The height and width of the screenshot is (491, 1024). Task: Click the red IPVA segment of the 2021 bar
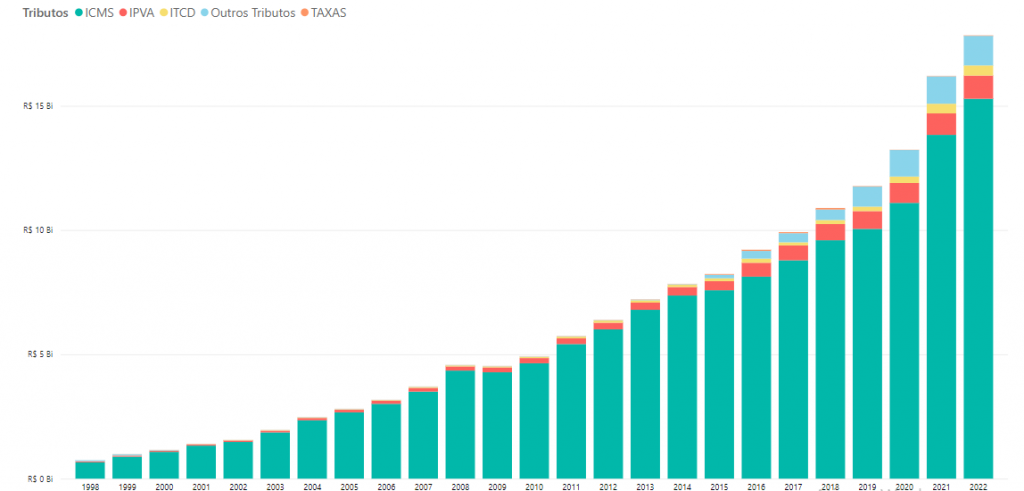tap(940, 124)
